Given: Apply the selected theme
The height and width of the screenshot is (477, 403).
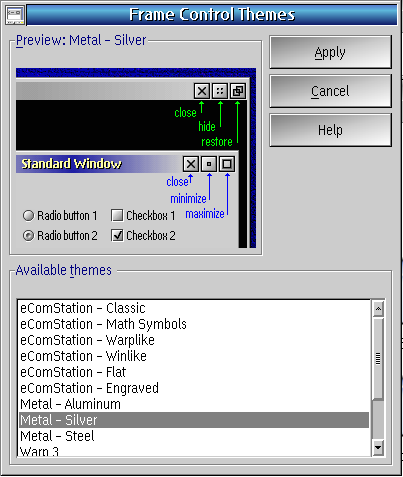Looking at the screenshot, I should (330, 52).
